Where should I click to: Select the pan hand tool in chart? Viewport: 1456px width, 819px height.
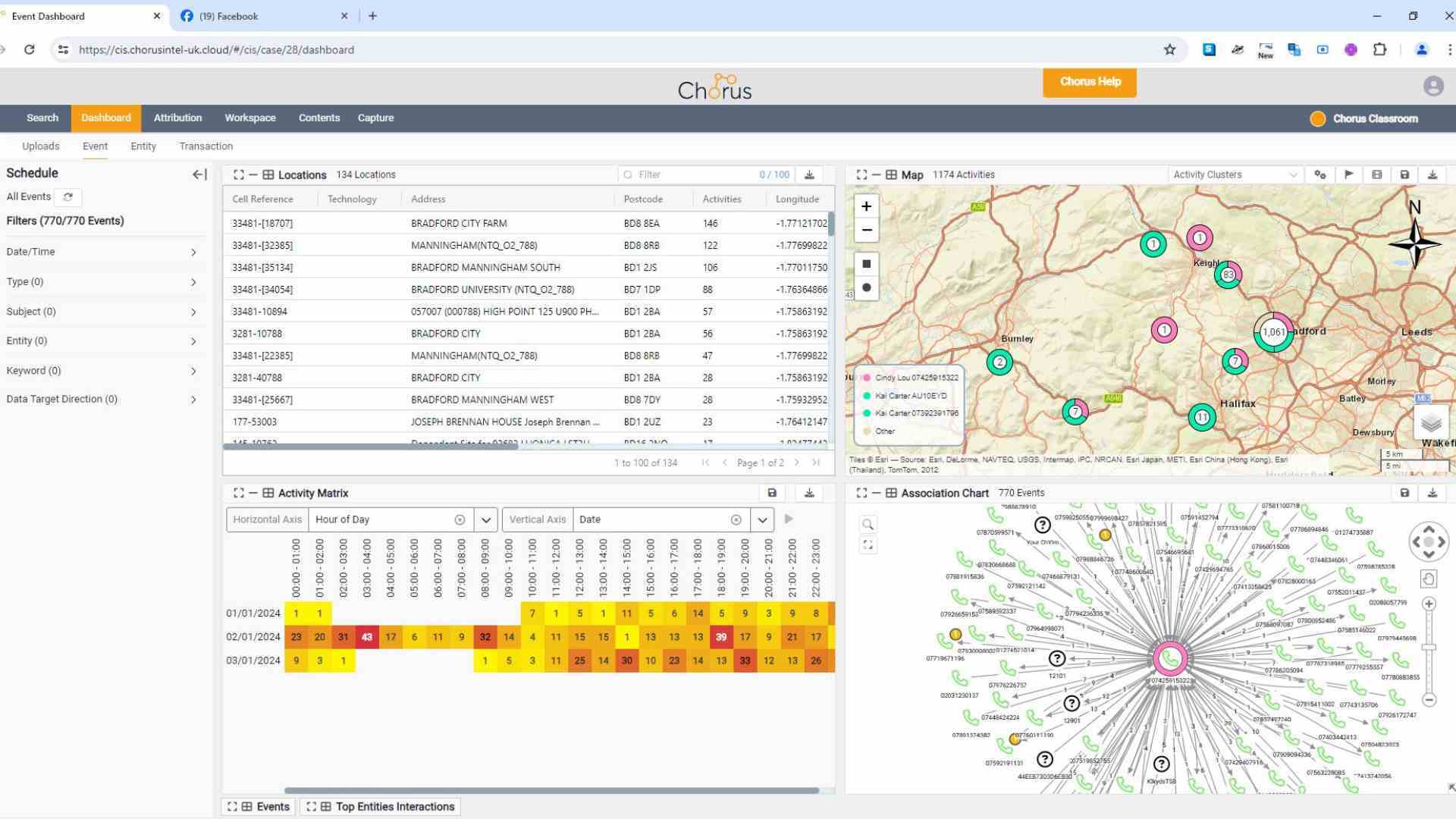1429,579
